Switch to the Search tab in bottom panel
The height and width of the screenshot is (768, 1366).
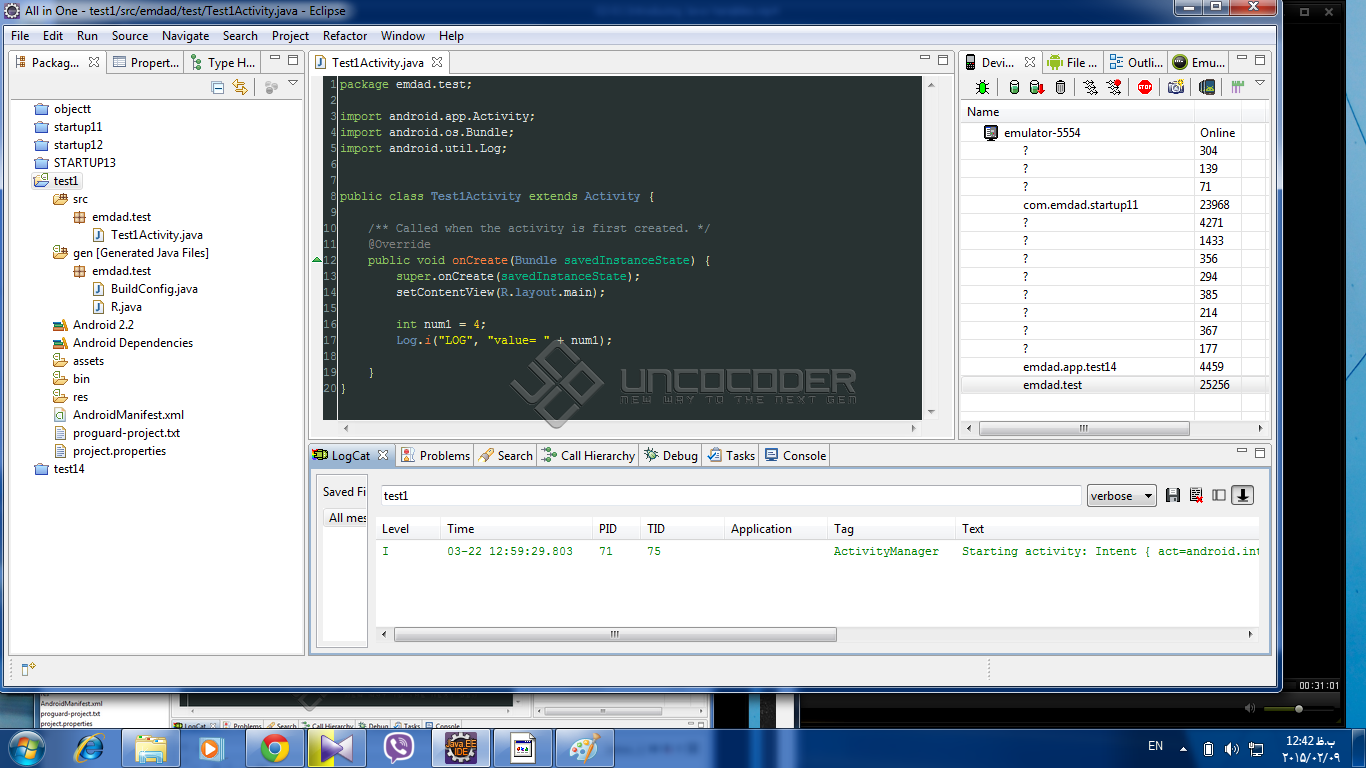tap(506, 456)
